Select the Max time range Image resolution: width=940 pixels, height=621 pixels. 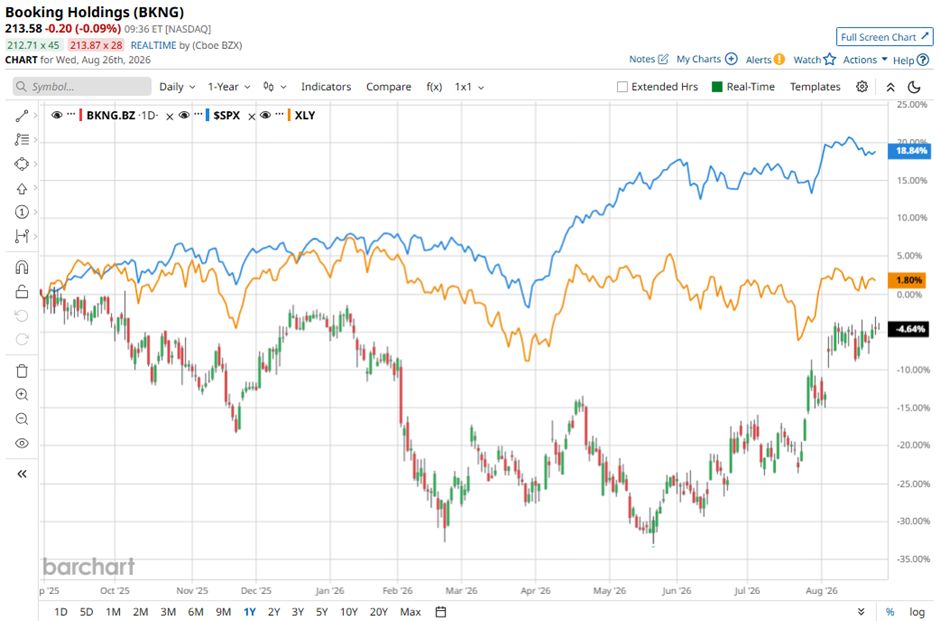click(410, 611)
